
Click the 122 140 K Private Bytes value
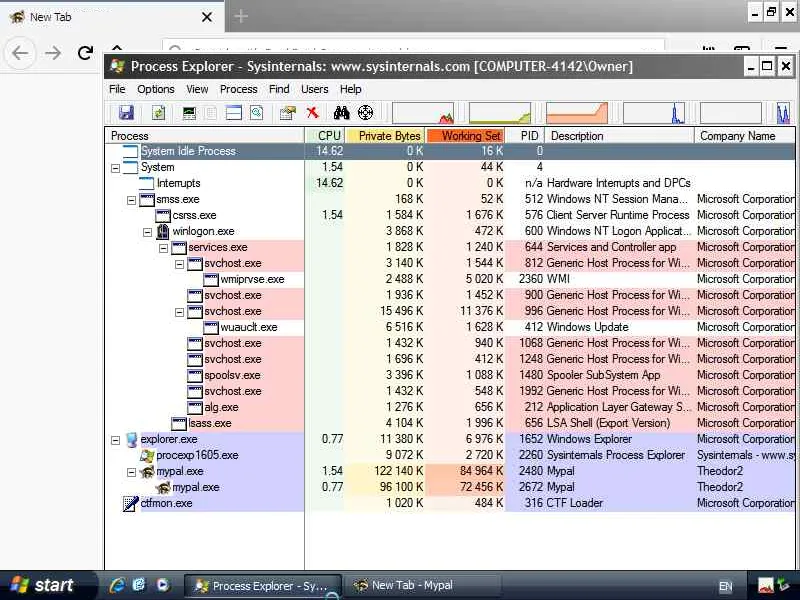[x=398, y=471]
